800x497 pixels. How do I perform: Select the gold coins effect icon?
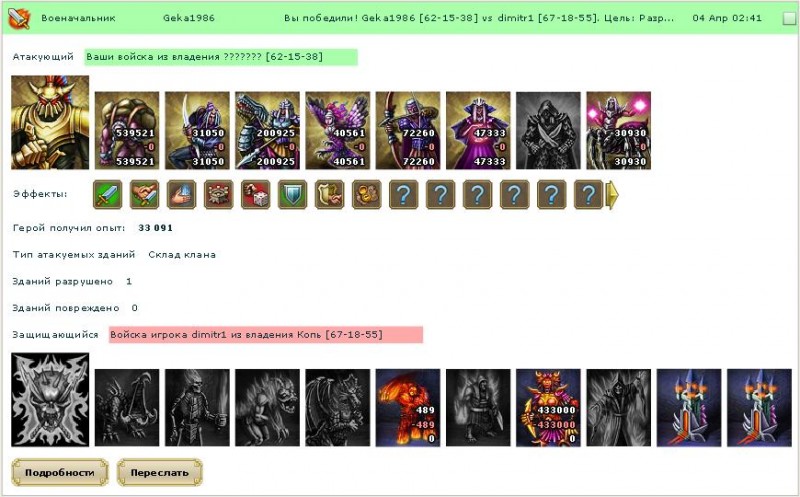[x=366, y=194]
